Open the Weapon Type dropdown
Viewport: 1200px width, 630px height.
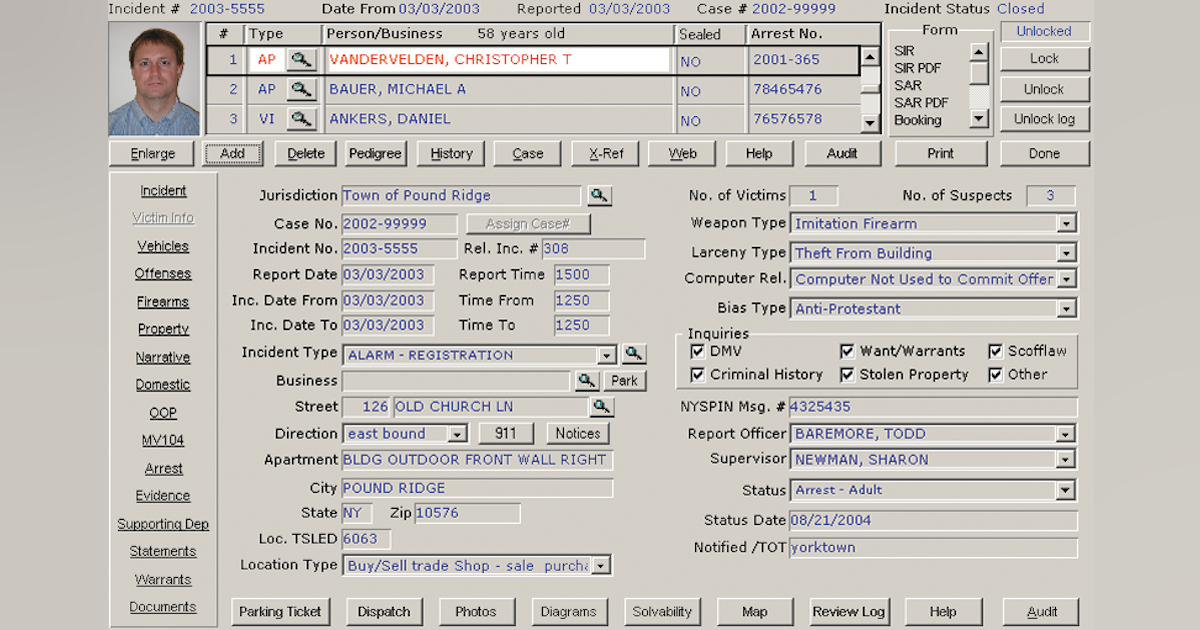[x=1068, y=223]
